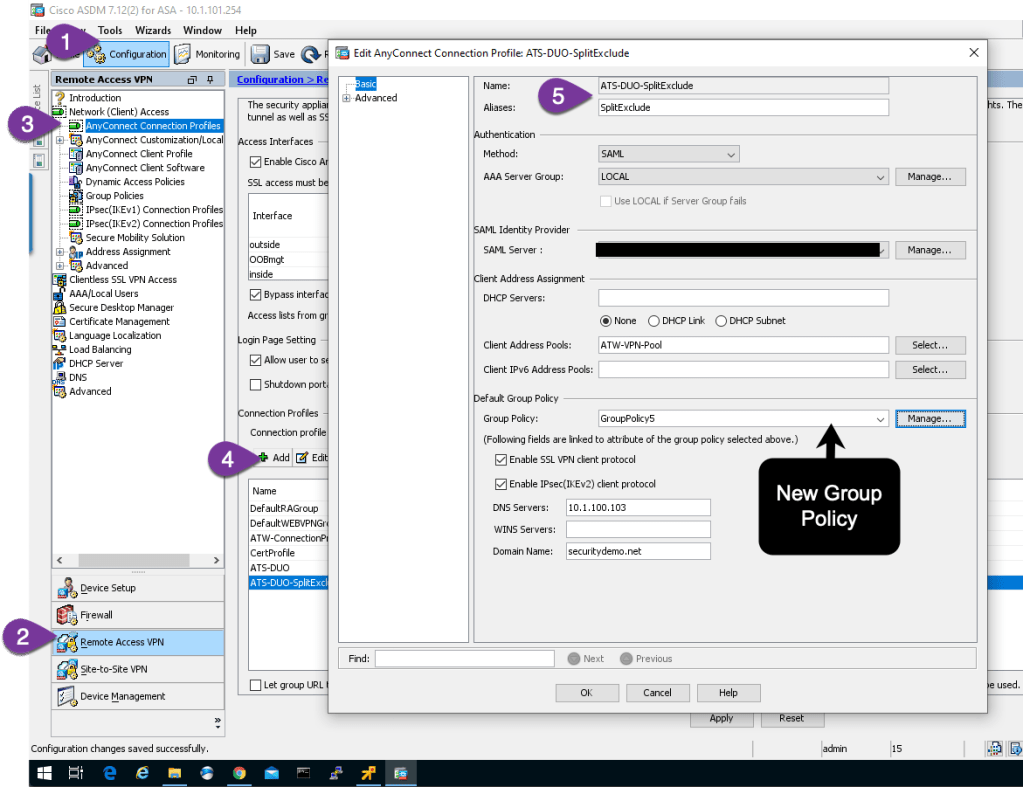Open the Monitoring view
Viewport: 1023px width, 787px height.
coord(207,55)
